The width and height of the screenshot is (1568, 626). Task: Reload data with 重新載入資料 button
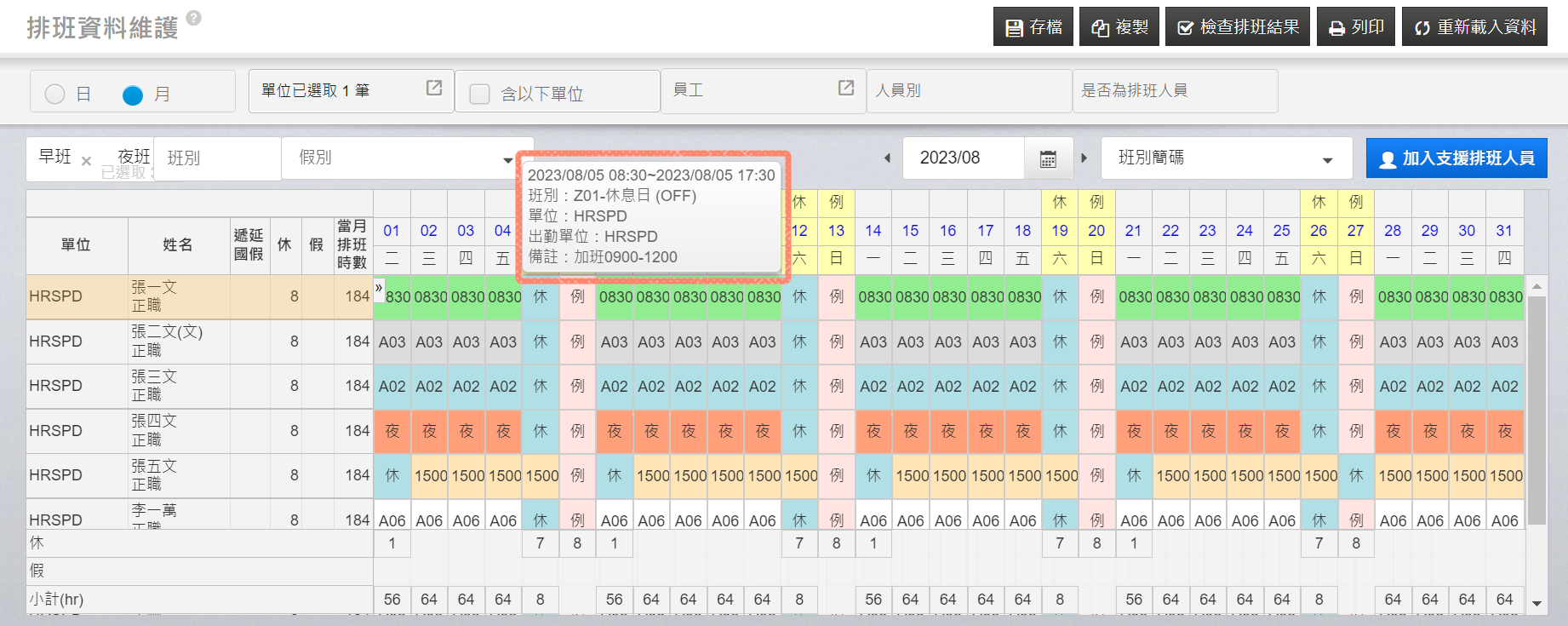(1474, 27)
